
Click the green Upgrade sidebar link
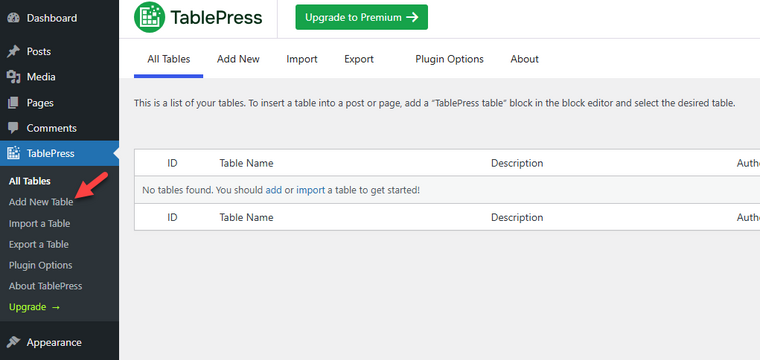[34, 307]
